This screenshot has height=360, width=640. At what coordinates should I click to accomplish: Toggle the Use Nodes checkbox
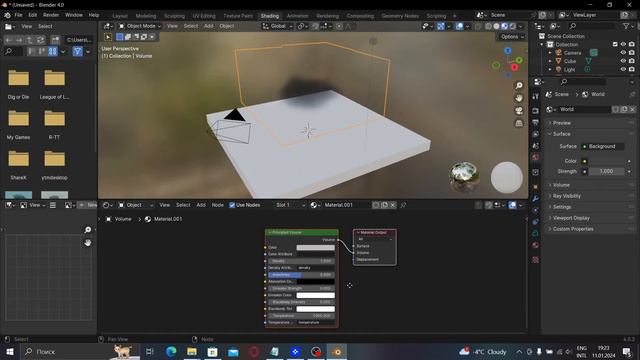pyautogui.click(x=232, y=205)
